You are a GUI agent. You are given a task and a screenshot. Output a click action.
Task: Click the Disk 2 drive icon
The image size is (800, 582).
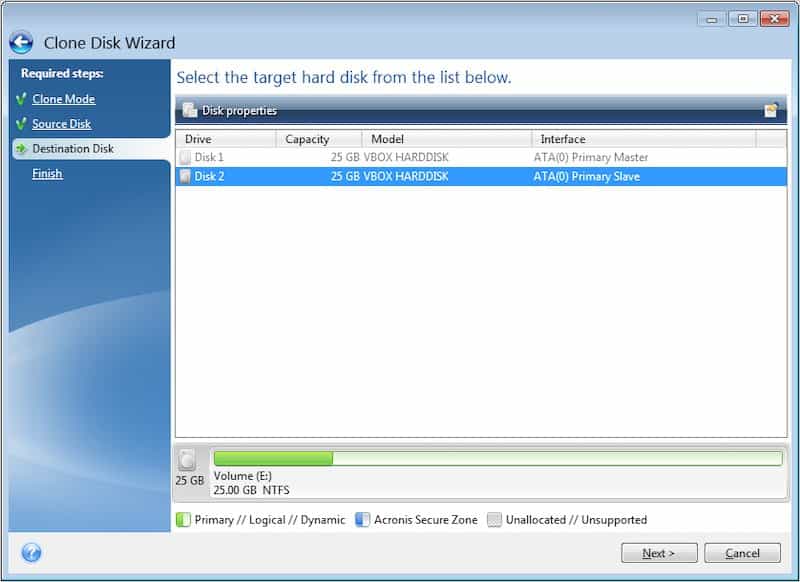[x=185, y=176]
